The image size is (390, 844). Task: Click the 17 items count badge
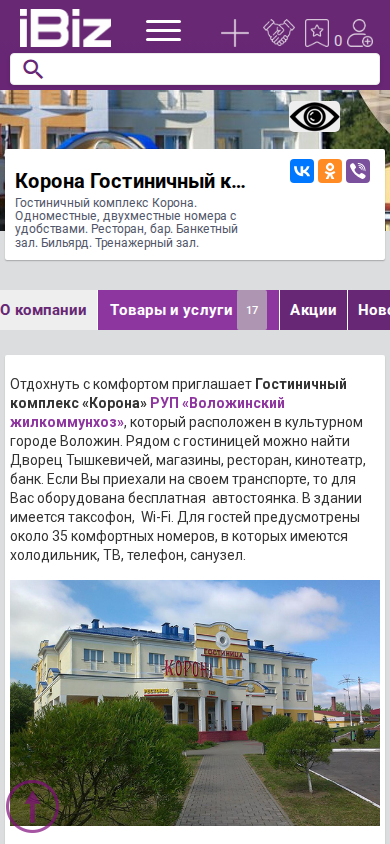[252, 310]
